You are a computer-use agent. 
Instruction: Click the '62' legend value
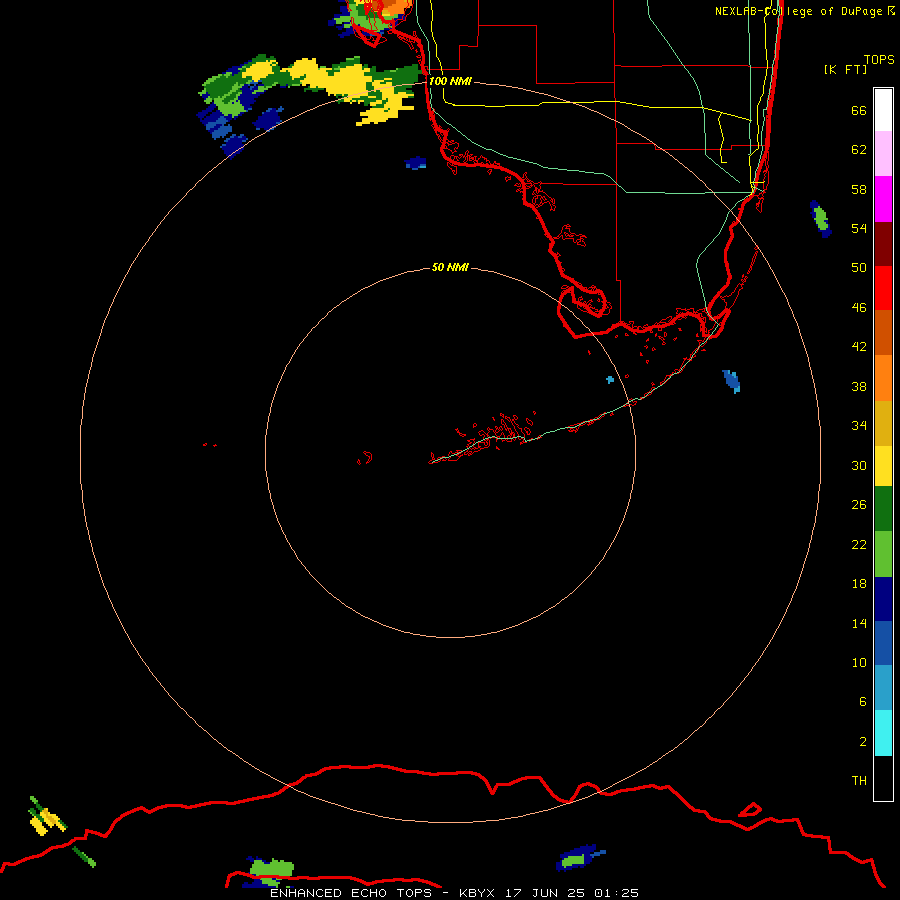(x=859, y=149)
